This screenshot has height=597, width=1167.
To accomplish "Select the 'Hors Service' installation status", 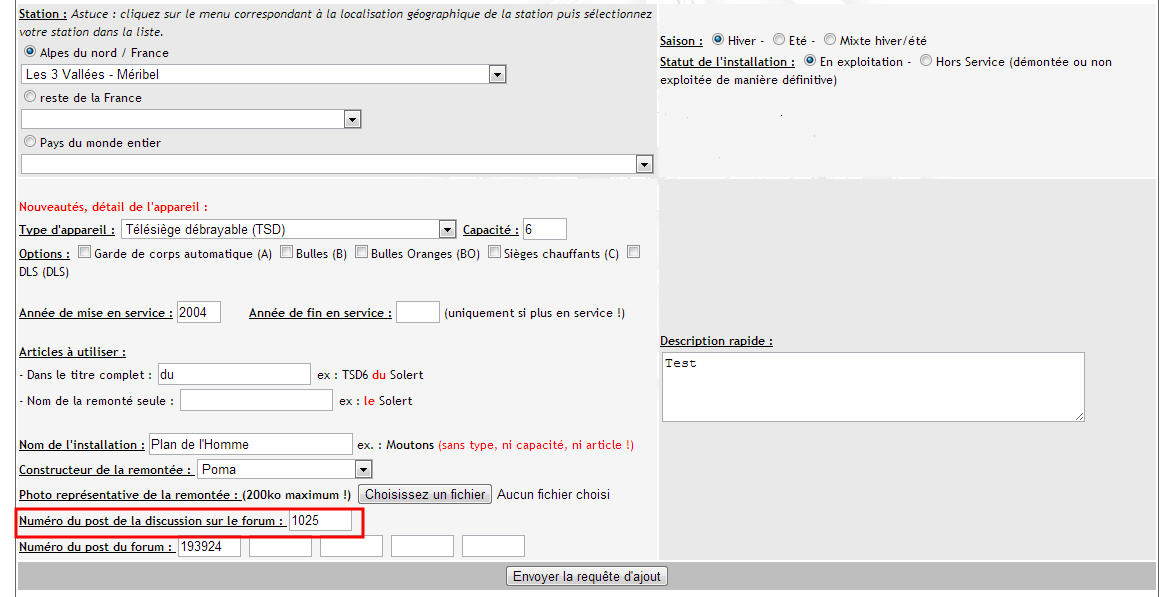I will [x=926, y=61].
